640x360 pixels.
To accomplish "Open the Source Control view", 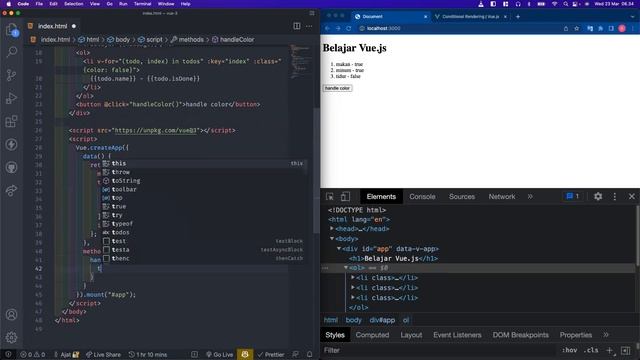I will click(12, 75).
